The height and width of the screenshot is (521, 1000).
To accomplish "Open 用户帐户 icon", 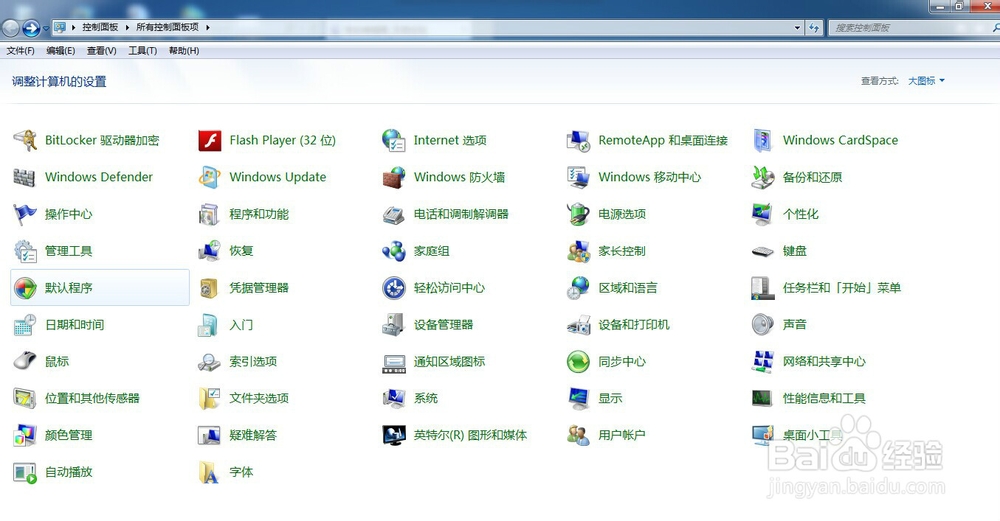I will pyautogui.click(x=578, y=436).
